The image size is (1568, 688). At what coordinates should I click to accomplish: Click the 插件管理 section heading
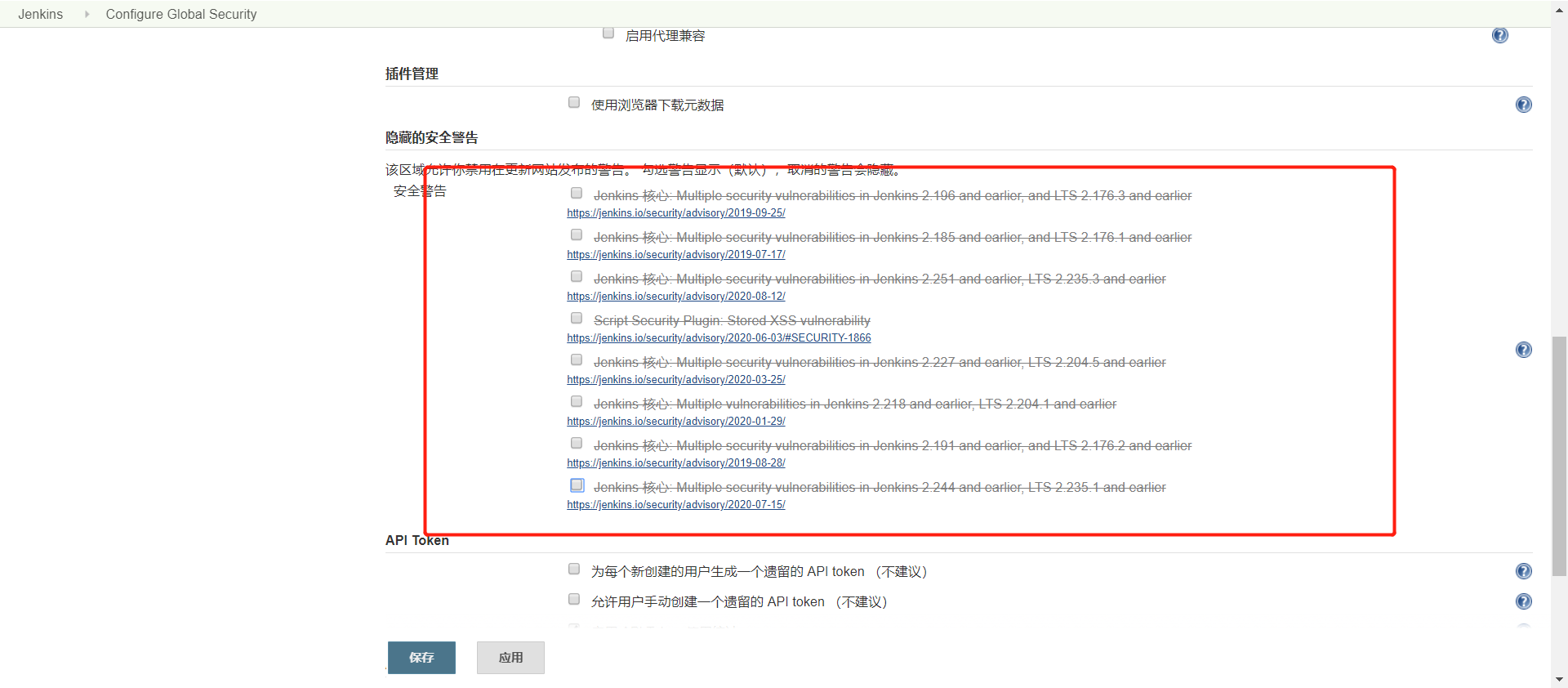point(412,74)
